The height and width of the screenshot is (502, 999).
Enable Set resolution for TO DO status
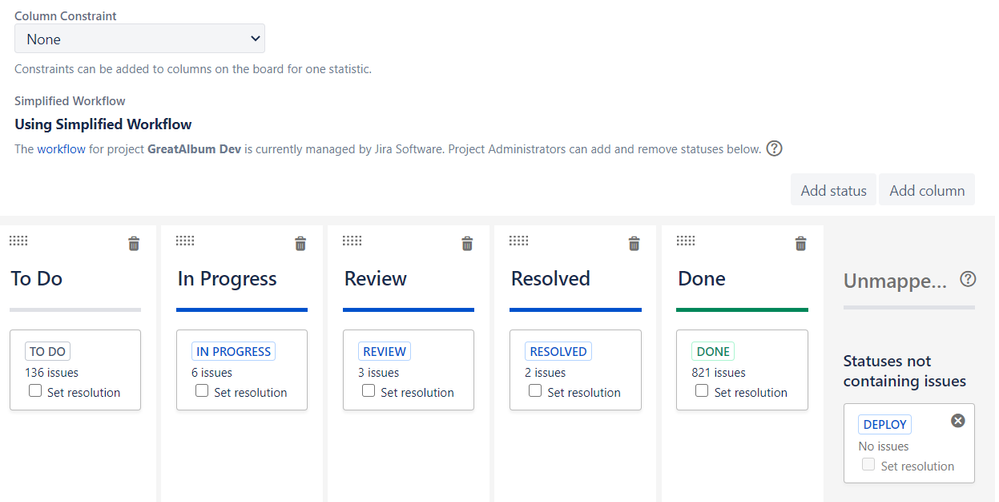coord(36,391)
